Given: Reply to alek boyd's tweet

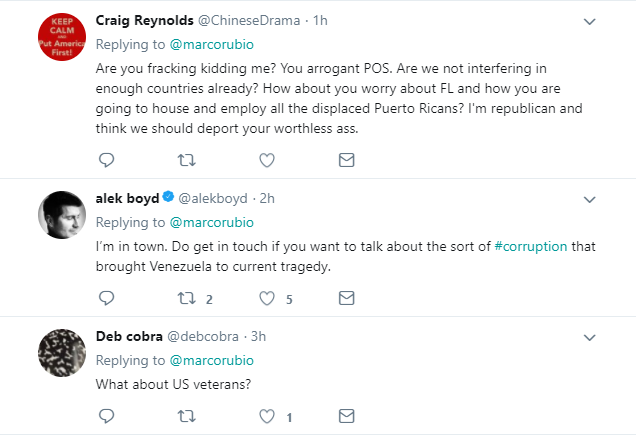Looking at the screenshot, I should pos(107,298).
